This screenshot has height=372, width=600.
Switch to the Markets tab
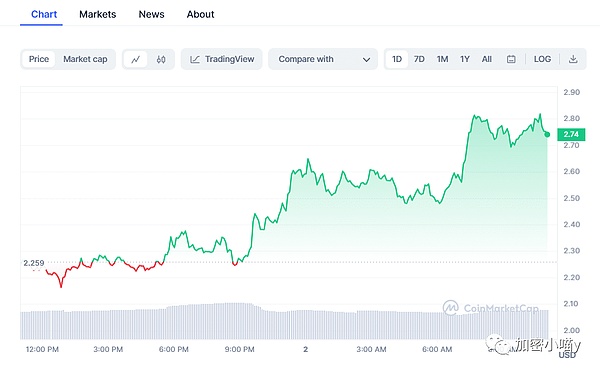click(98, 14)
